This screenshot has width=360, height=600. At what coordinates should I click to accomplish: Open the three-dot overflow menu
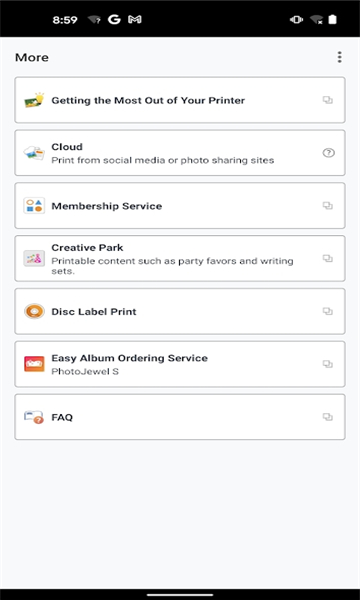pyautogui.click(x=339, y=57)
